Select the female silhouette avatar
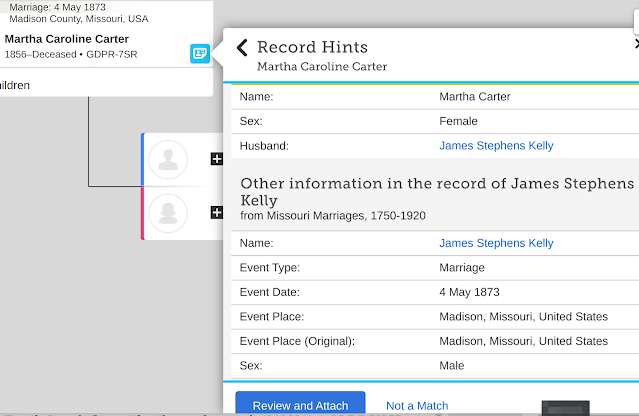 pos(174,212)
